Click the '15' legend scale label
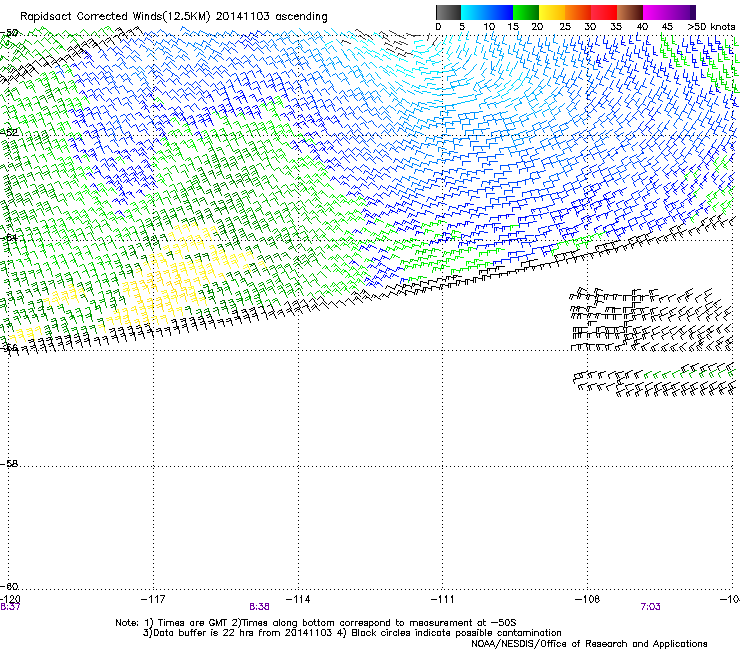This screenshot has height=650, width=740. [513, 27]
